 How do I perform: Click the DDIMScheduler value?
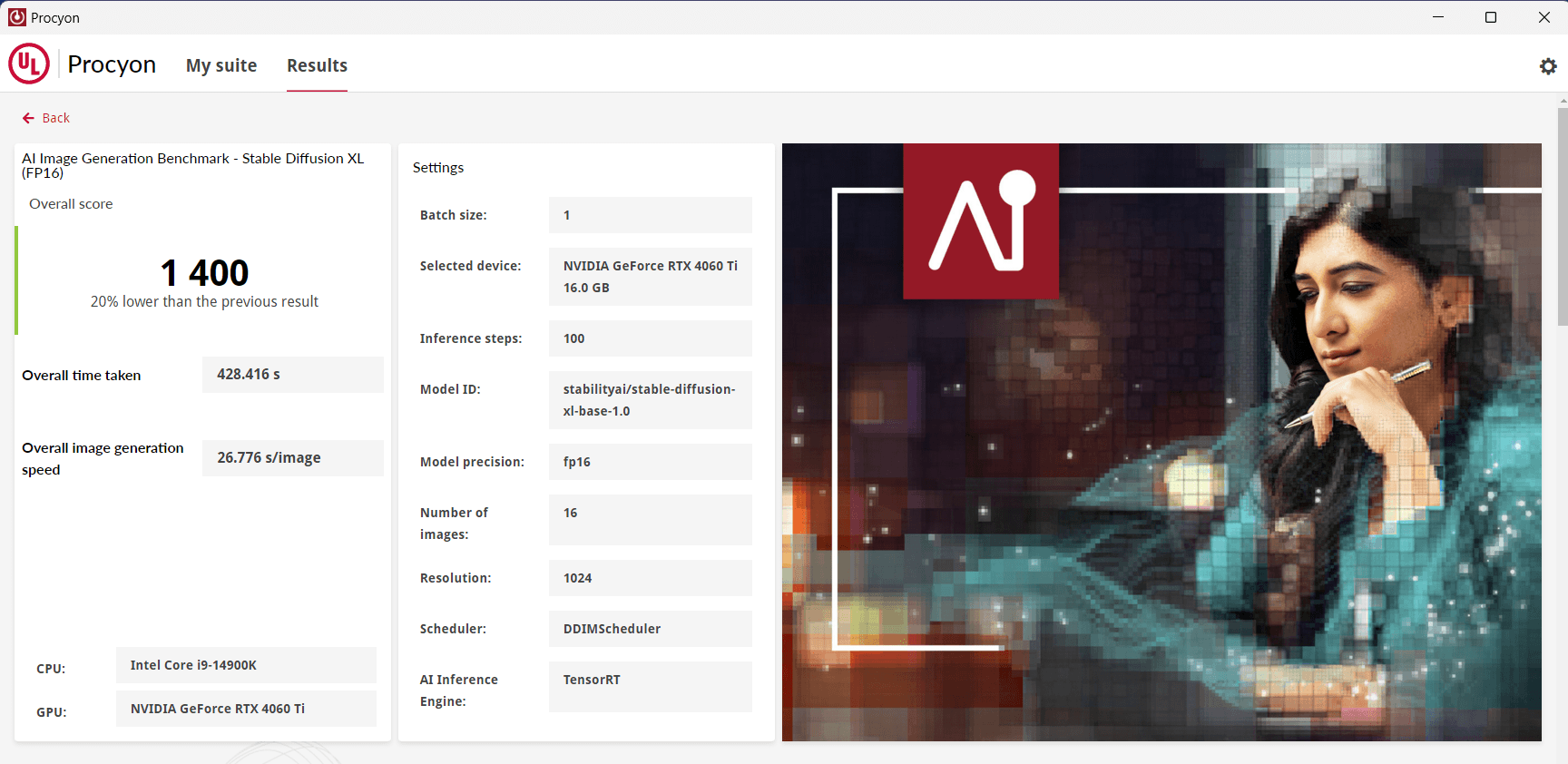coord(651,629)
